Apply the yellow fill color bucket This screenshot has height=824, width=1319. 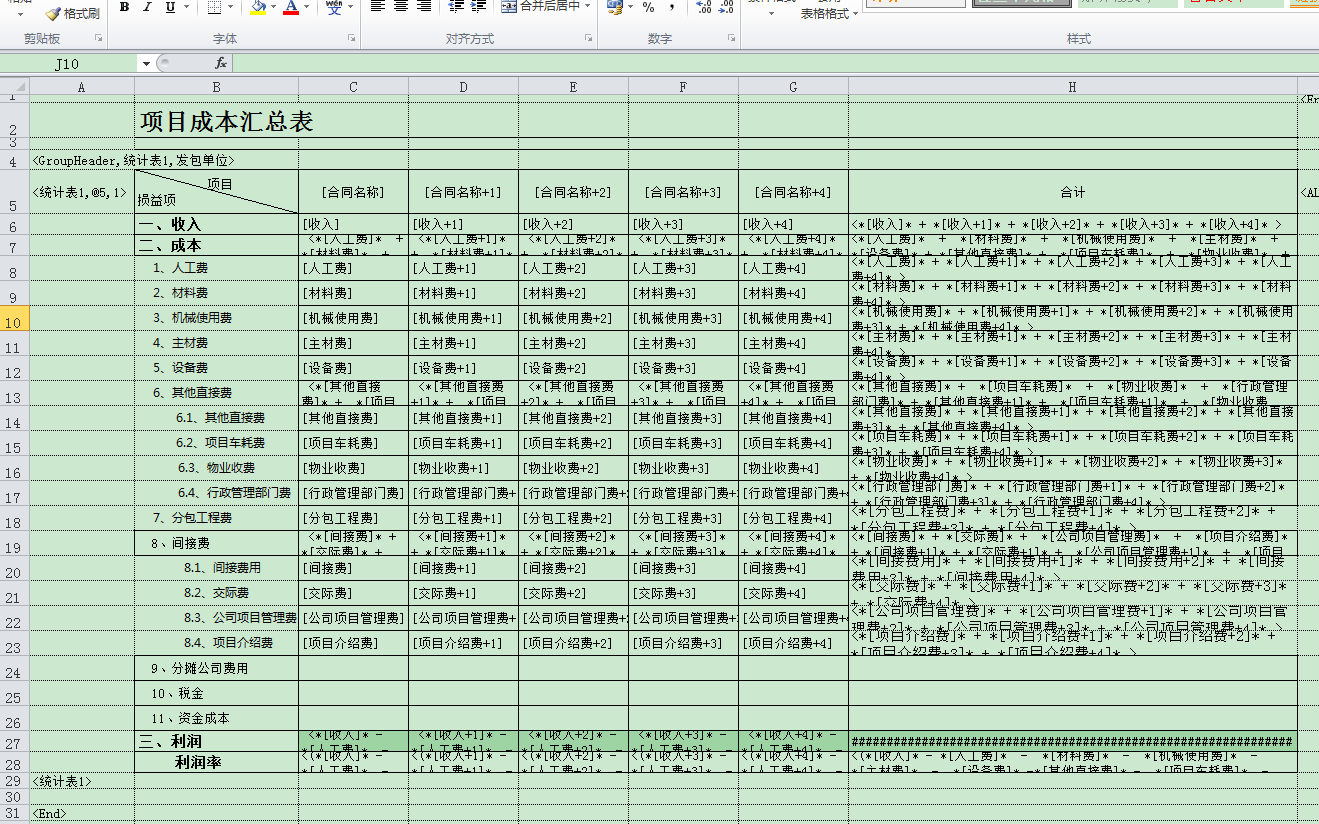(x=258, y=8)
